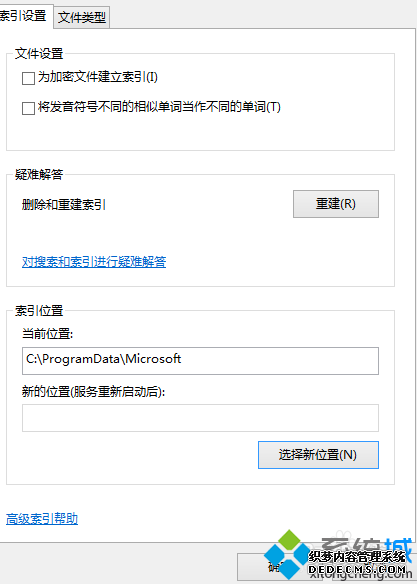The width and height of the screenshot is (417, 584).
Task: Click the 选择新位置(N) button
Action: [x=318, y=455]
